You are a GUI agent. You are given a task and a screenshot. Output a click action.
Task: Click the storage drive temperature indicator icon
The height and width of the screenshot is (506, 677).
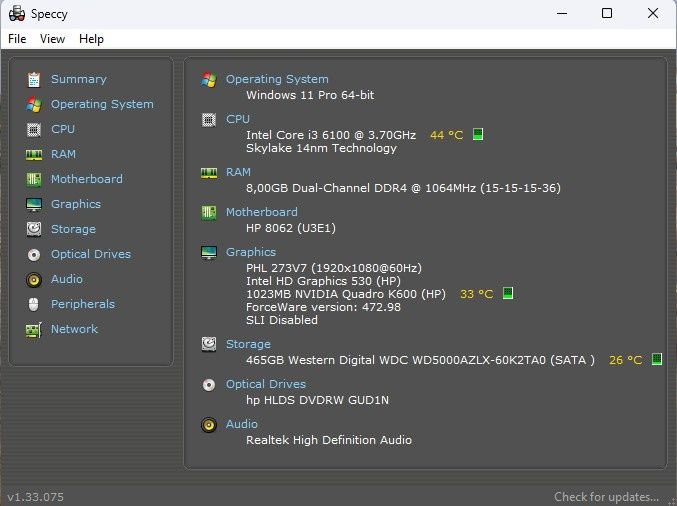pyautogui.click(x=657, y=360)
